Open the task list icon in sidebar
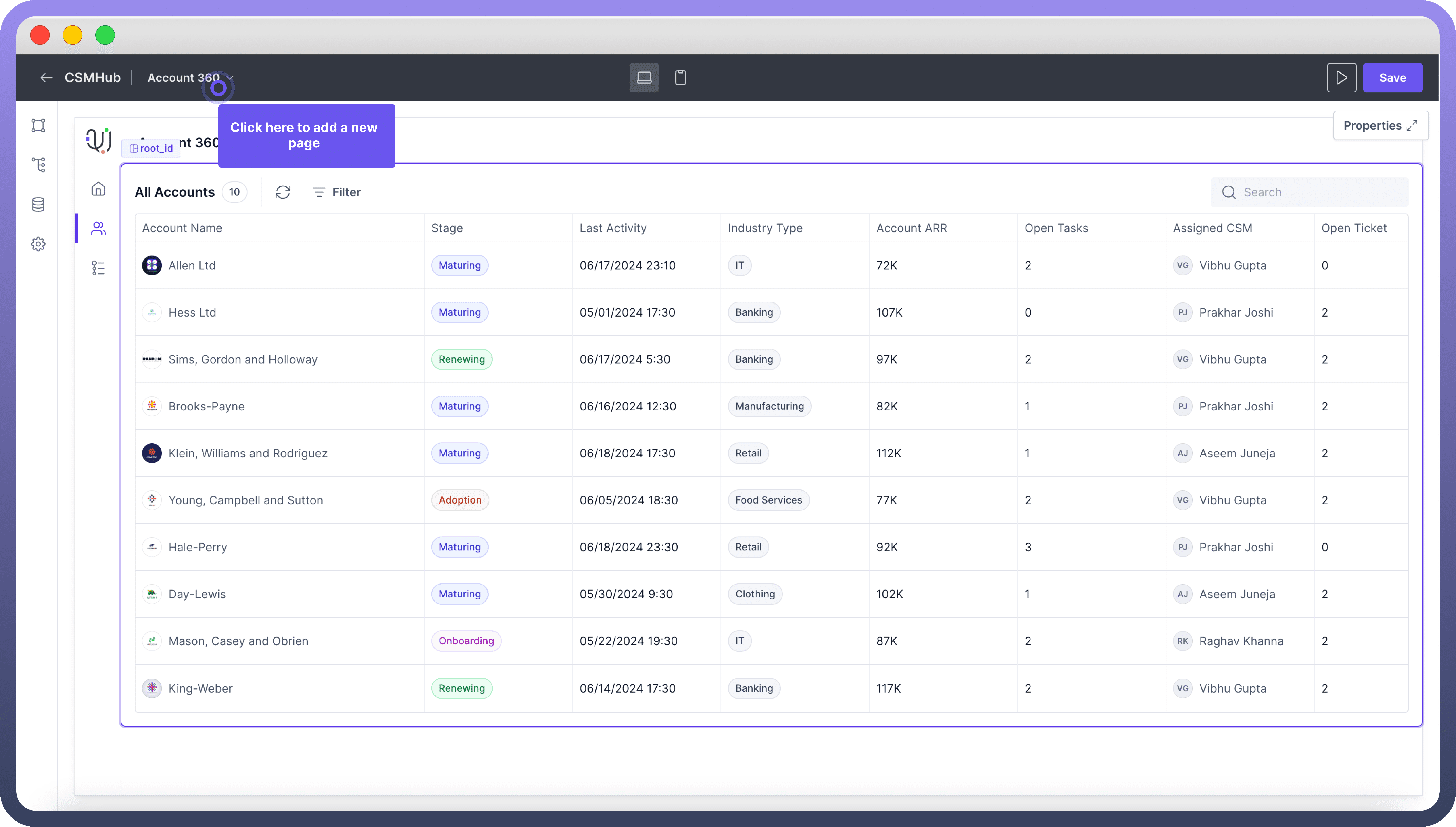Image resolution: width=1456 pixels, height=827 pixels. click(x=98, y=268)
